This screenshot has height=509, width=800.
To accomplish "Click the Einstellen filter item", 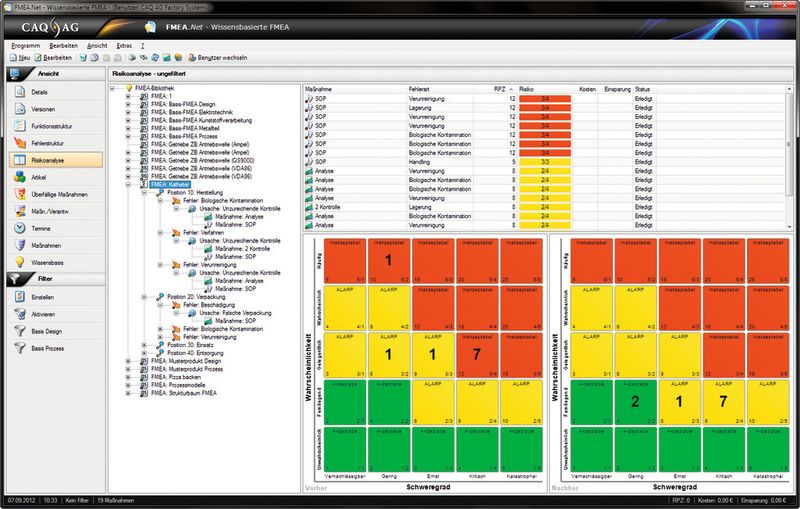I will click(56, 297).
